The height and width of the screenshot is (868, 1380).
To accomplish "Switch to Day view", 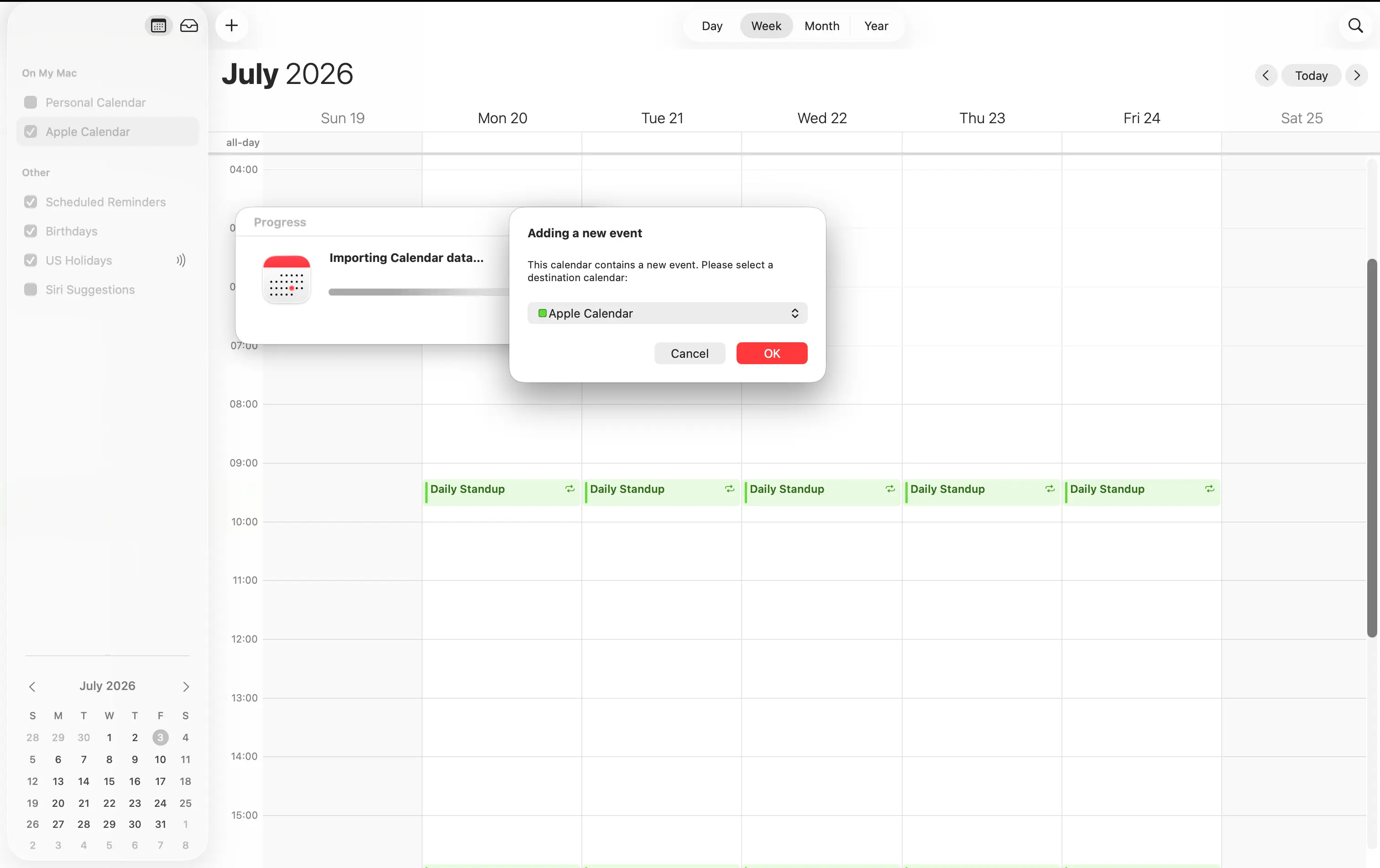I will coord(712,26).
